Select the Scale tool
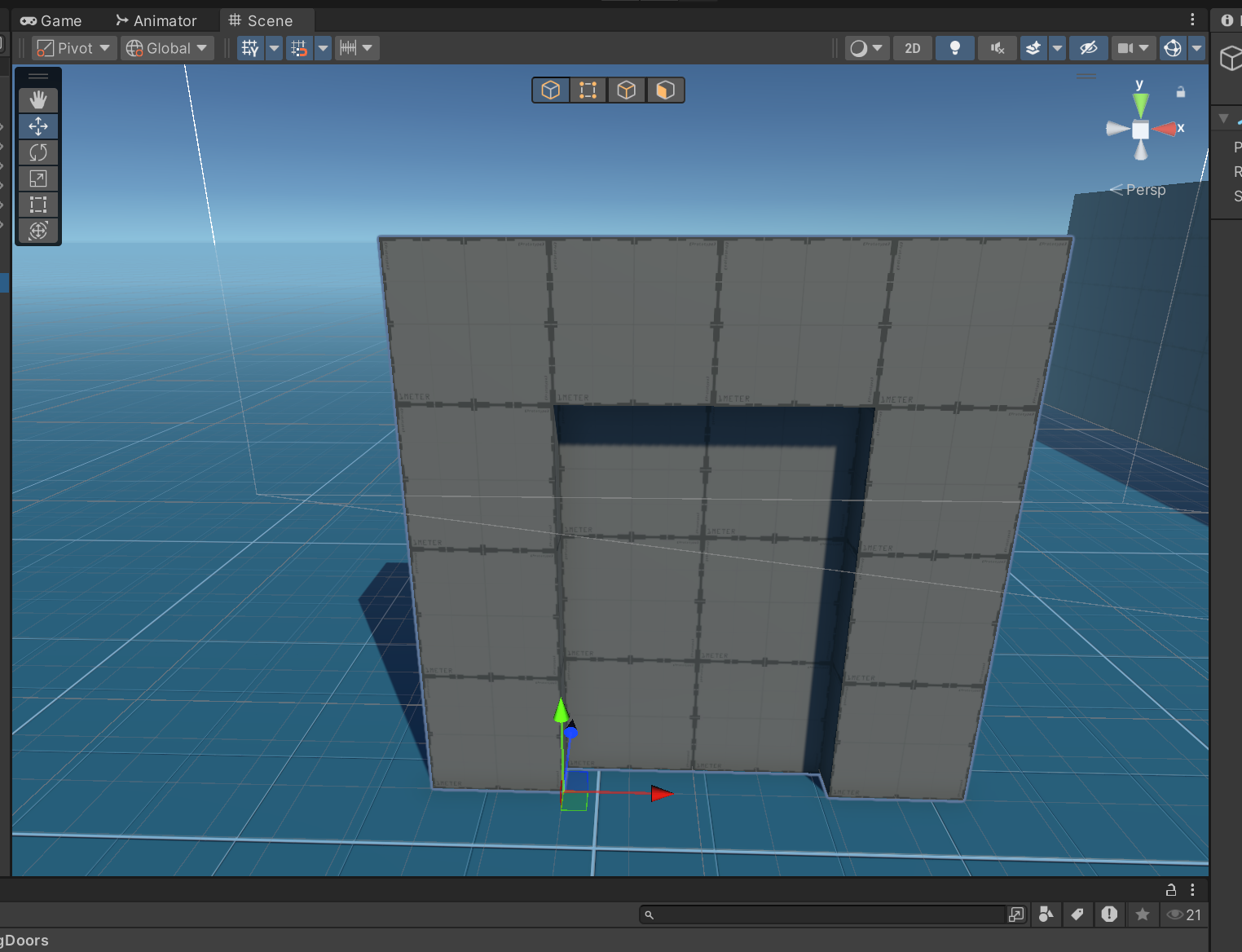Viewport: 1242px width, 952px height. (38, 178)
